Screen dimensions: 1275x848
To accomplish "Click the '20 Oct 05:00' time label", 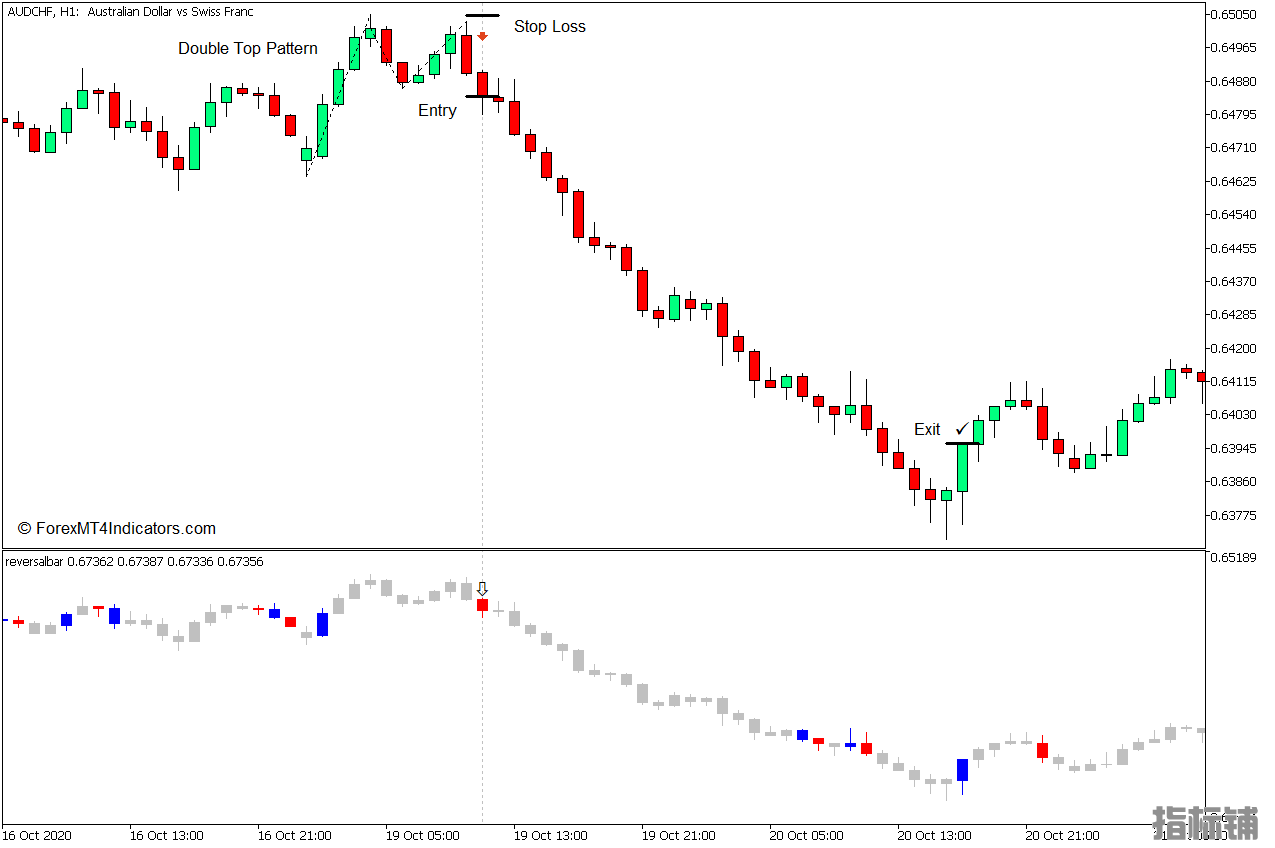I will (806, 835).
